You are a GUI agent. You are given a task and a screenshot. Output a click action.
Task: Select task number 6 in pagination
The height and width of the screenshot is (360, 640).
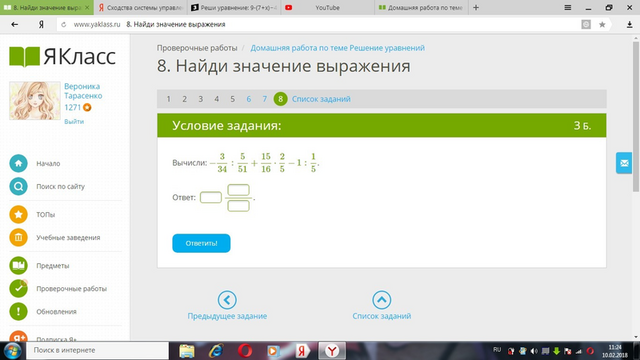pyautogui.click(x=249, y=99)
